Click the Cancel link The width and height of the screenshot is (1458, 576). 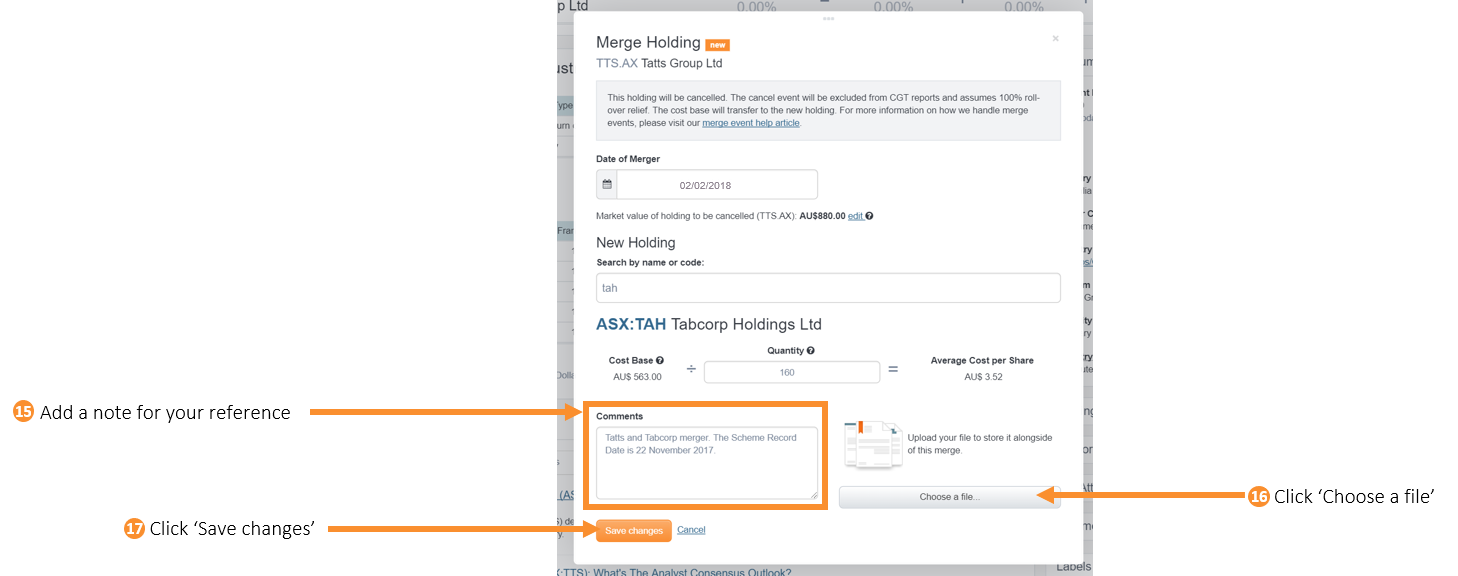tap(691, 530)
